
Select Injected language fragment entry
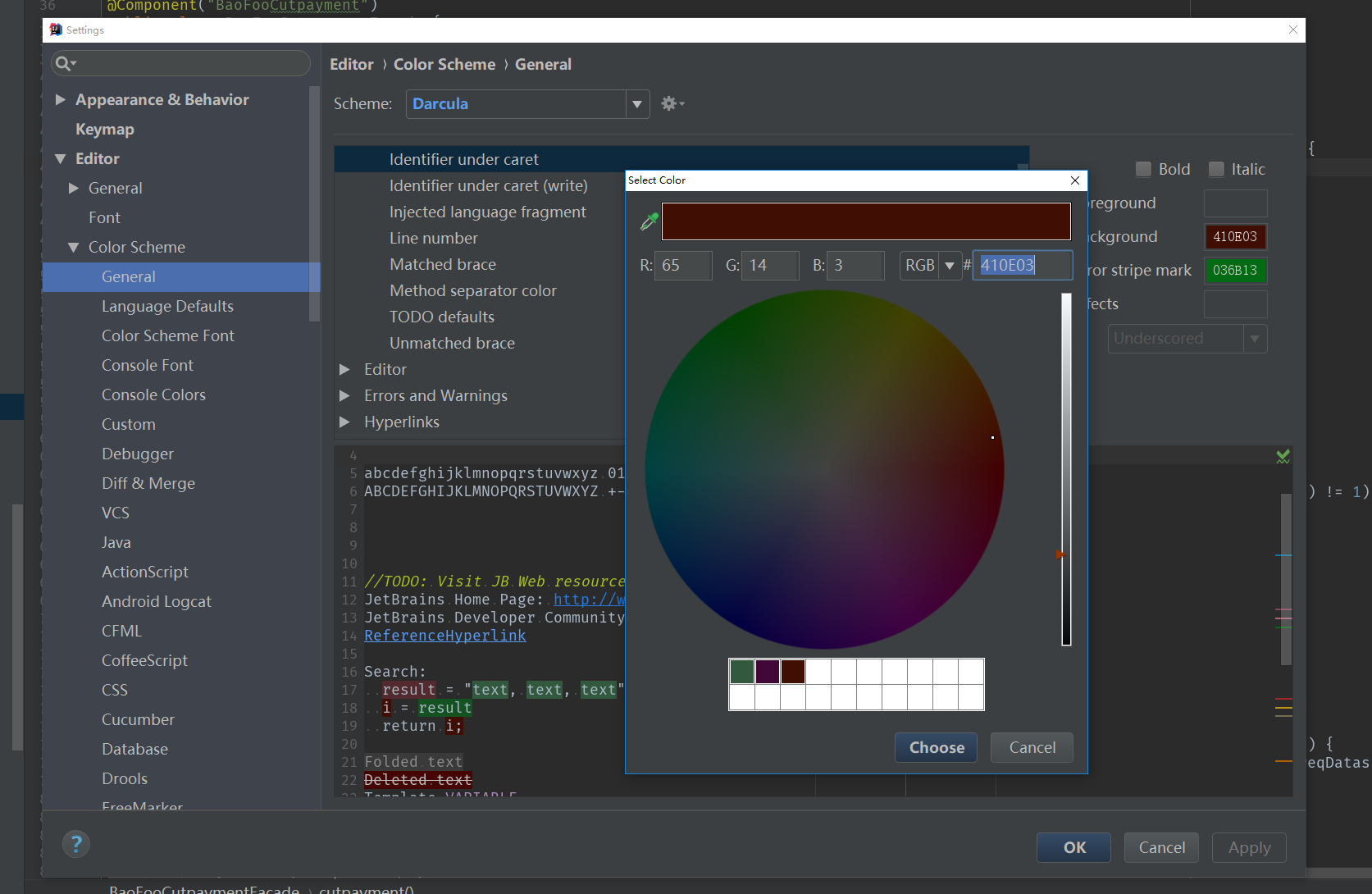487,212
